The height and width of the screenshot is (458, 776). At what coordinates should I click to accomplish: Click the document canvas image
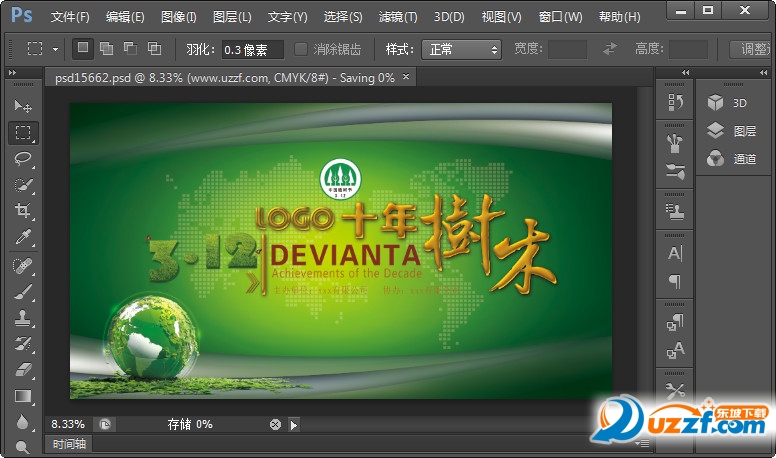(x=340, y=251)
